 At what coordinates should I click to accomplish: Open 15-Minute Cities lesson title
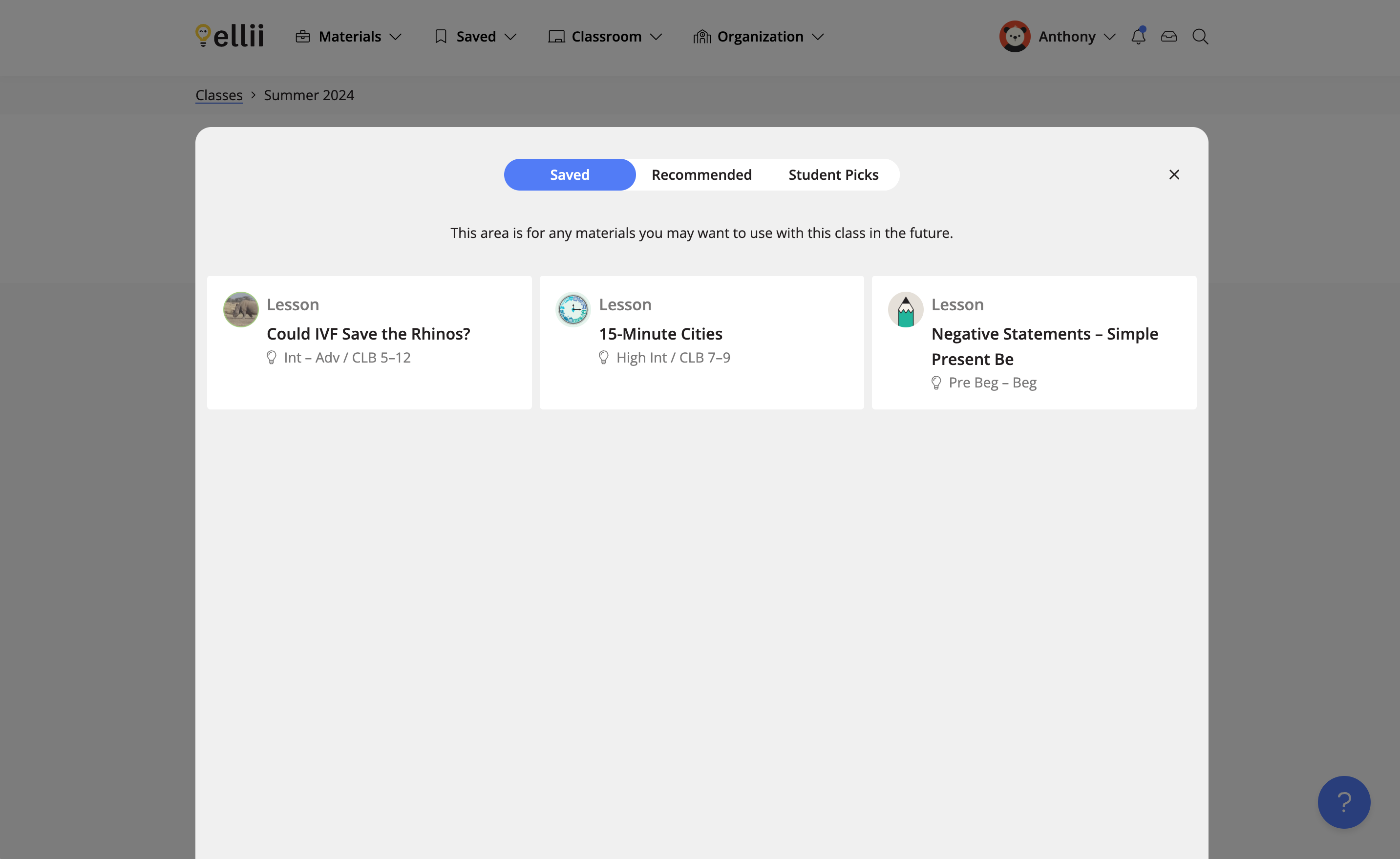(x=660, y=334)
